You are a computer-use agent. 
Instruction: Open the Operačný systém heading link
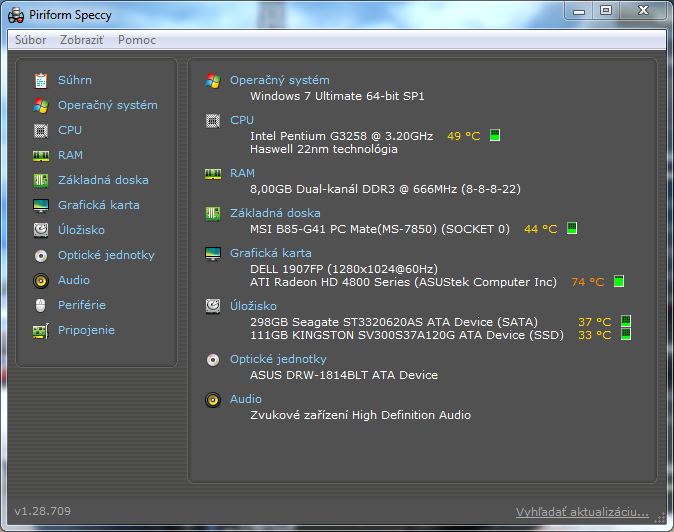279,80
